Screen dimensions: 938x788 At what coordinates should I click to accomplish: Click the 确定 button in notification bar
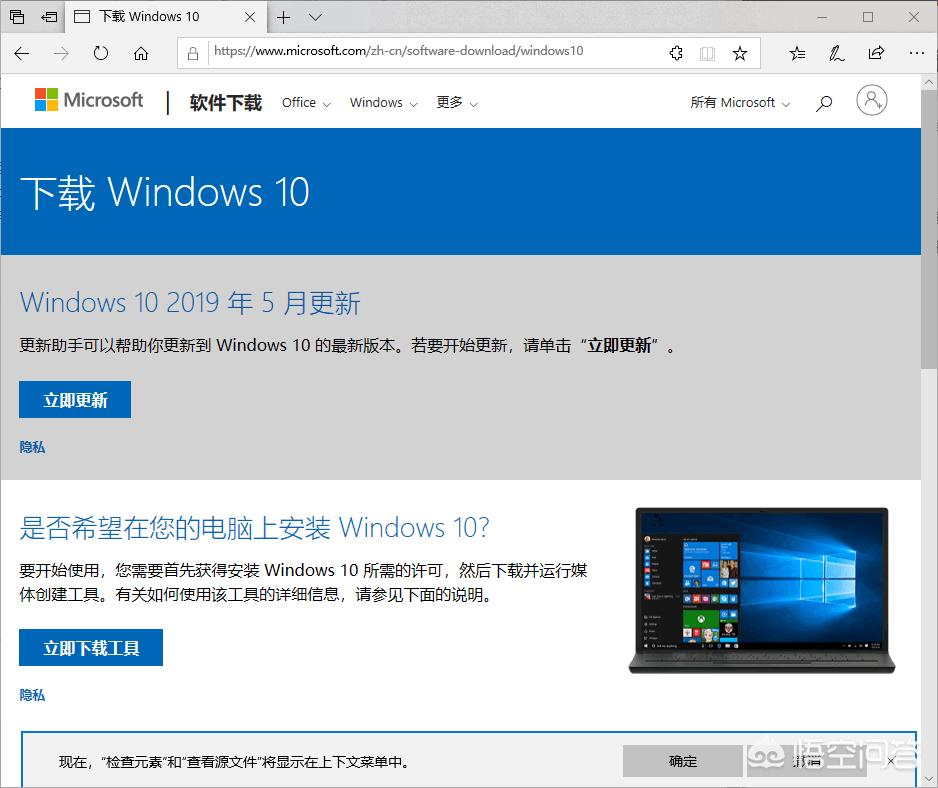coord(683,761)
